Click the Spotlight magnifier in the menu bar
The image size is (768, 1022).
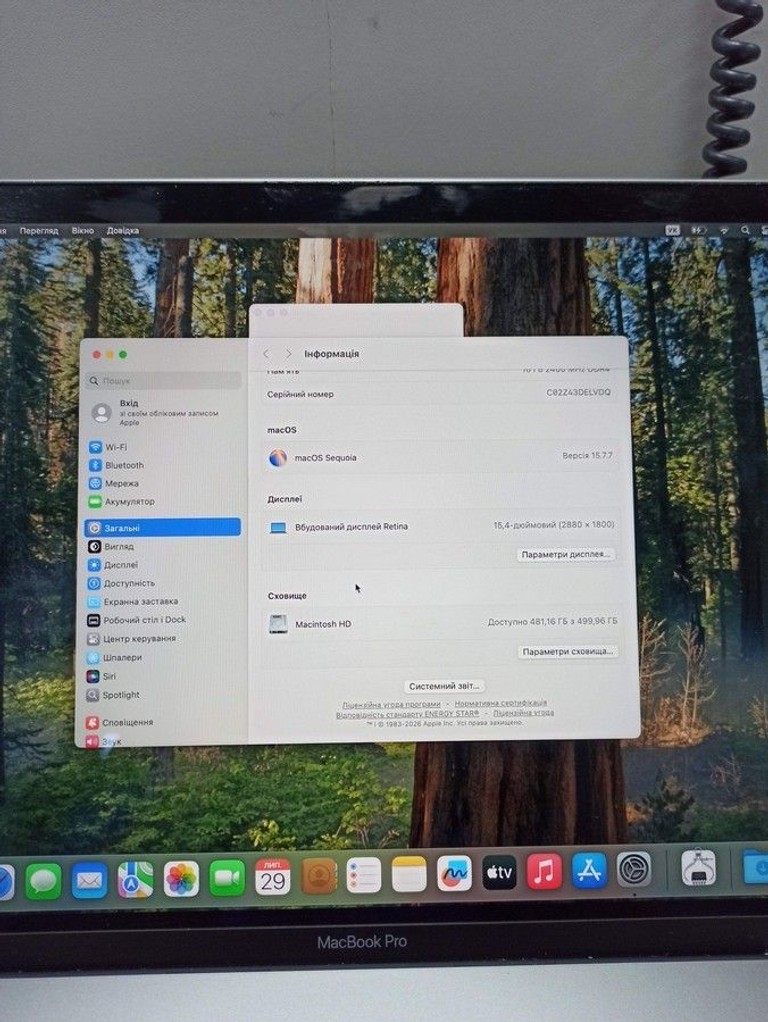pyautogui.click(x=745, y=230)
